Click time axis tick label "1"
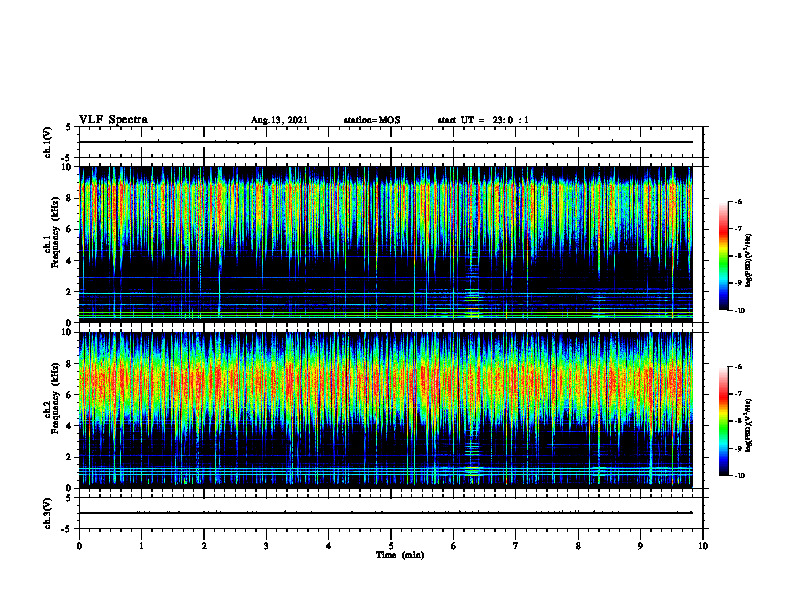792x612 pixels. pyautogui.click(x=141, y=546)
